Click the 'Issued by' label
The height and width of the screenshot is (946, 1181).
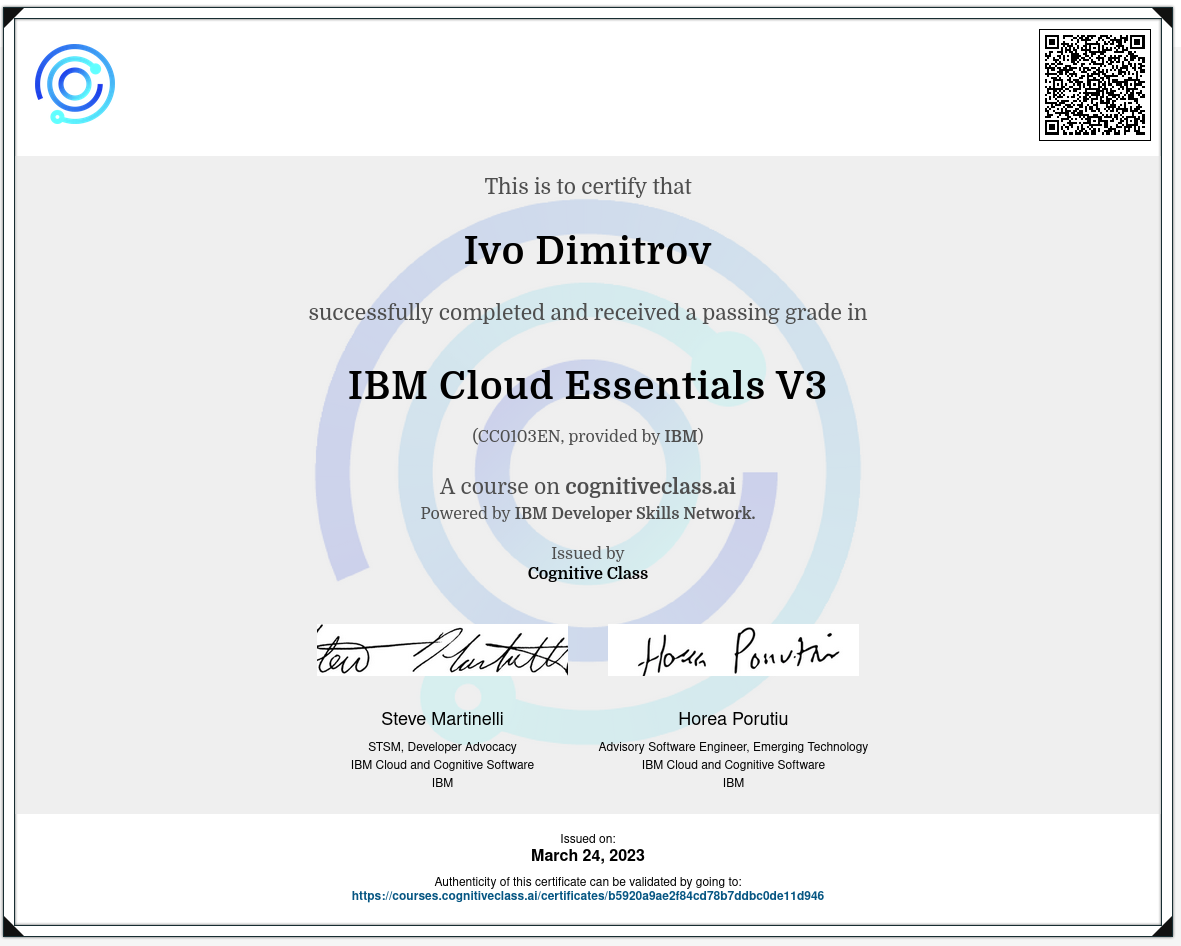click(587, 554)
